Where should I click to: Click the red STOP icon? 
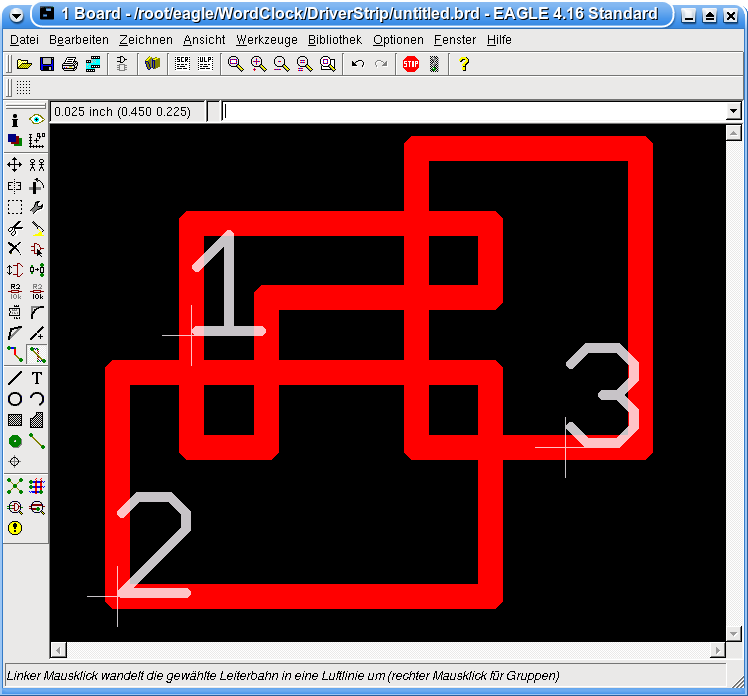(x=411, y=63)
